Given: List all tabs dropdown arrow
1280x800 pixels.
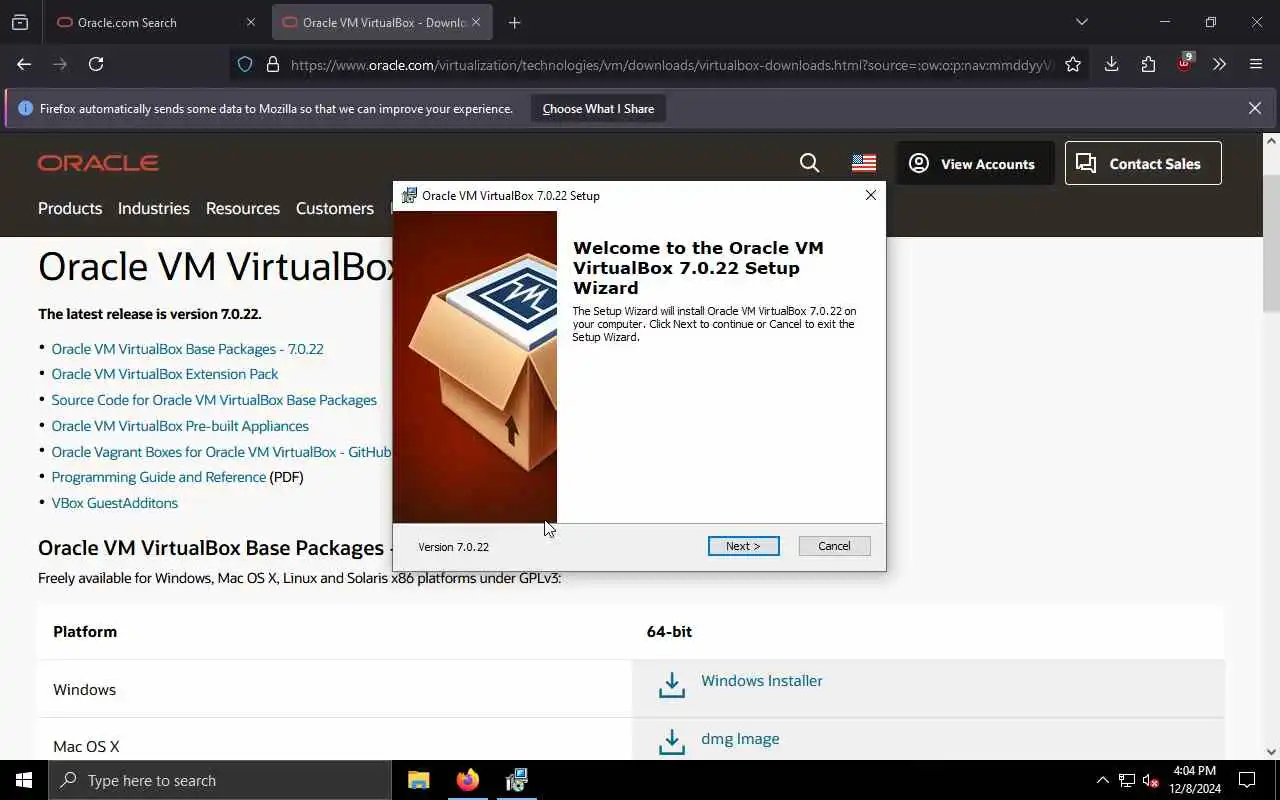Looking at the screenshot, I should pos(1081,22).
